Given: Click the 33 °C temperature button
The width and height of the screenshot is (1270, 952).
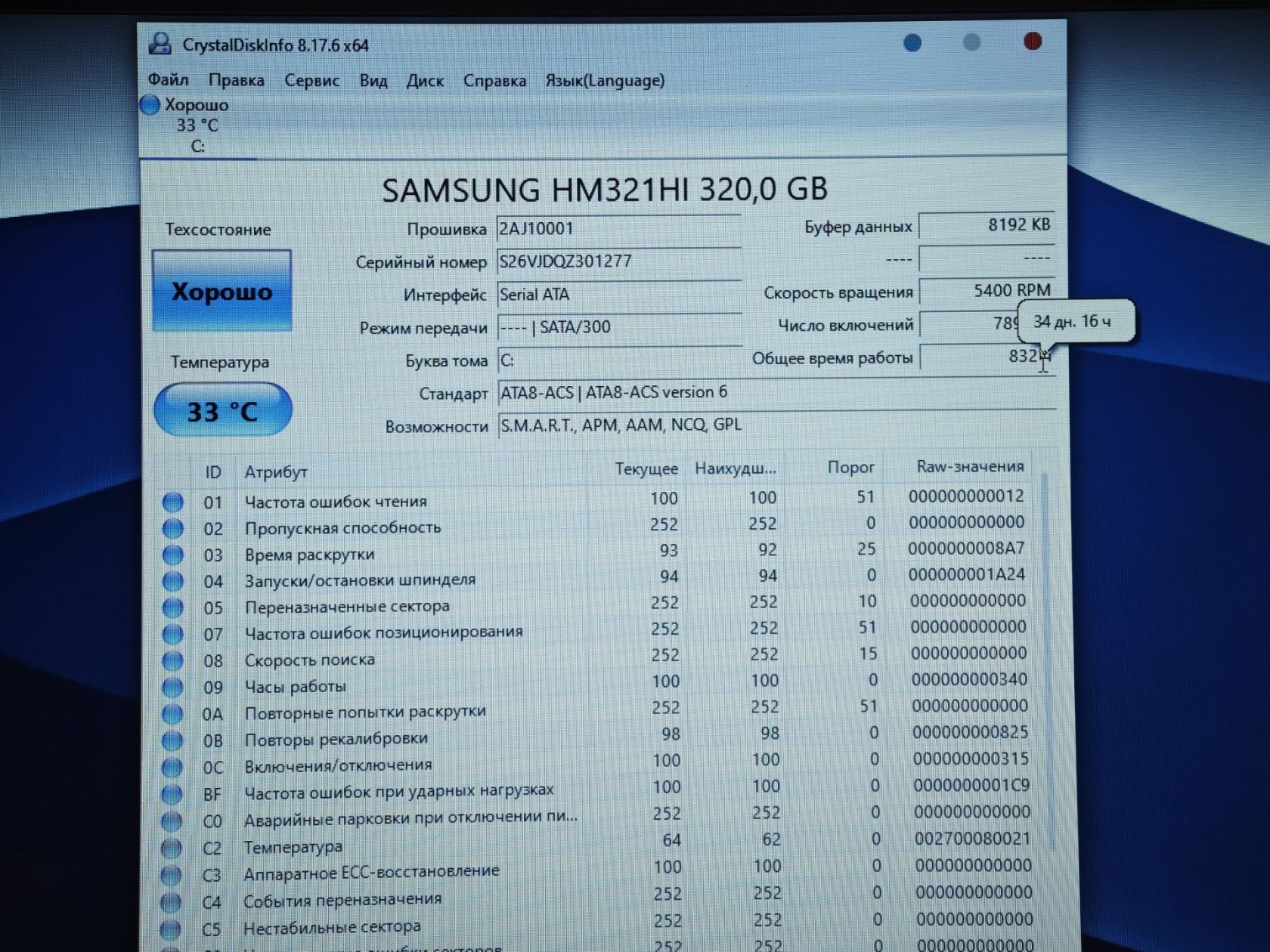Looking at the screenshot, I should (222, 410).
